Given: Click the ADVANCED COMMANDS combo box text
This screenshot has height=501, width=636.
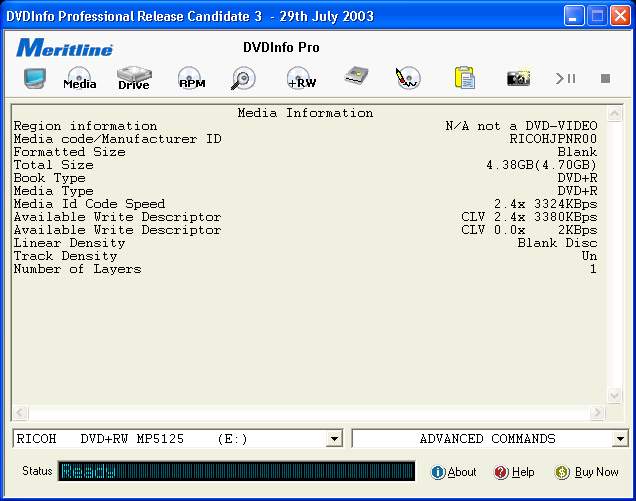Looking at the screenshot, I should 487,439.
